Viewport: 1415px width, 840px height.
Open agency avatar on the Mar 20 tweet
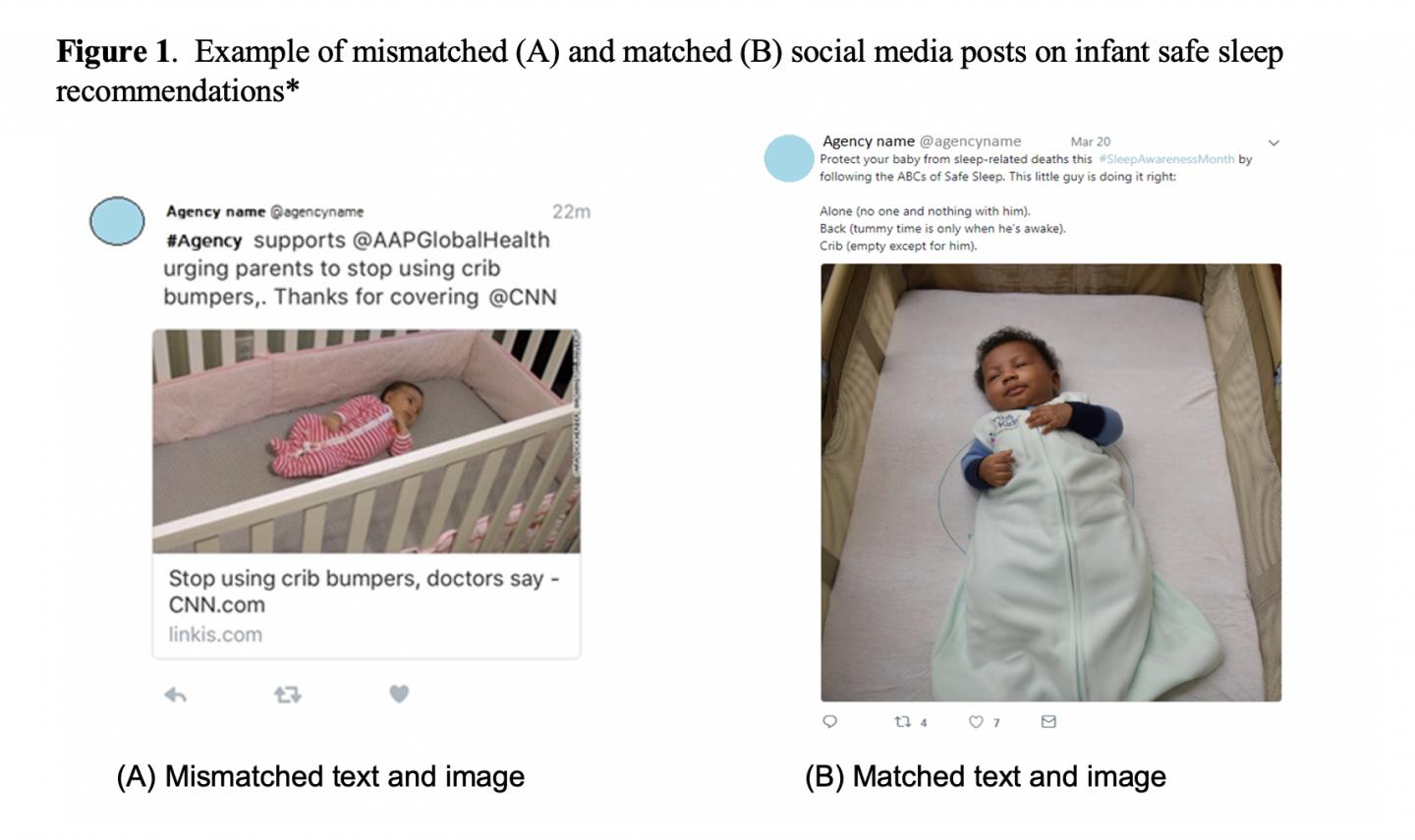coord(788,158)
